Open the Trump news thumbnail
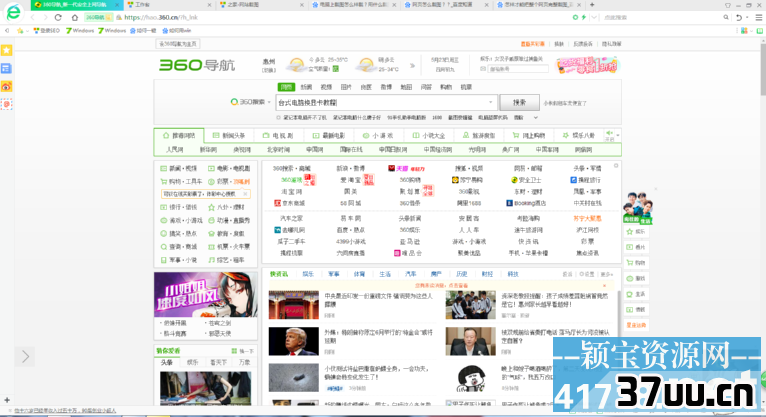 tap(294, 341)
